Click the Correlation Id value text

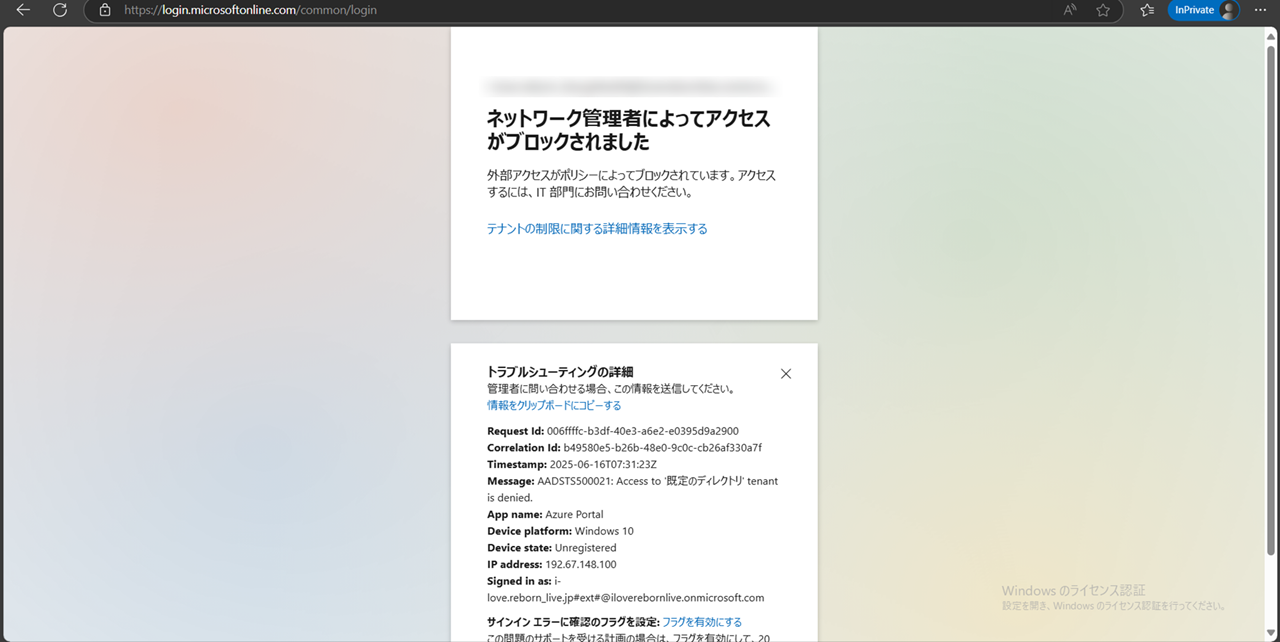pos(662,448)
